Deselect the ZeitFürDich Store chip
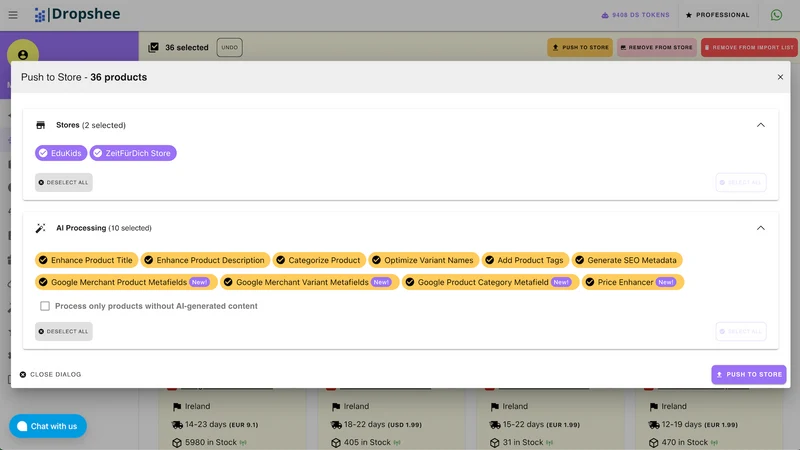Screen dimensions: 800x450 click(x=133, y=153)
